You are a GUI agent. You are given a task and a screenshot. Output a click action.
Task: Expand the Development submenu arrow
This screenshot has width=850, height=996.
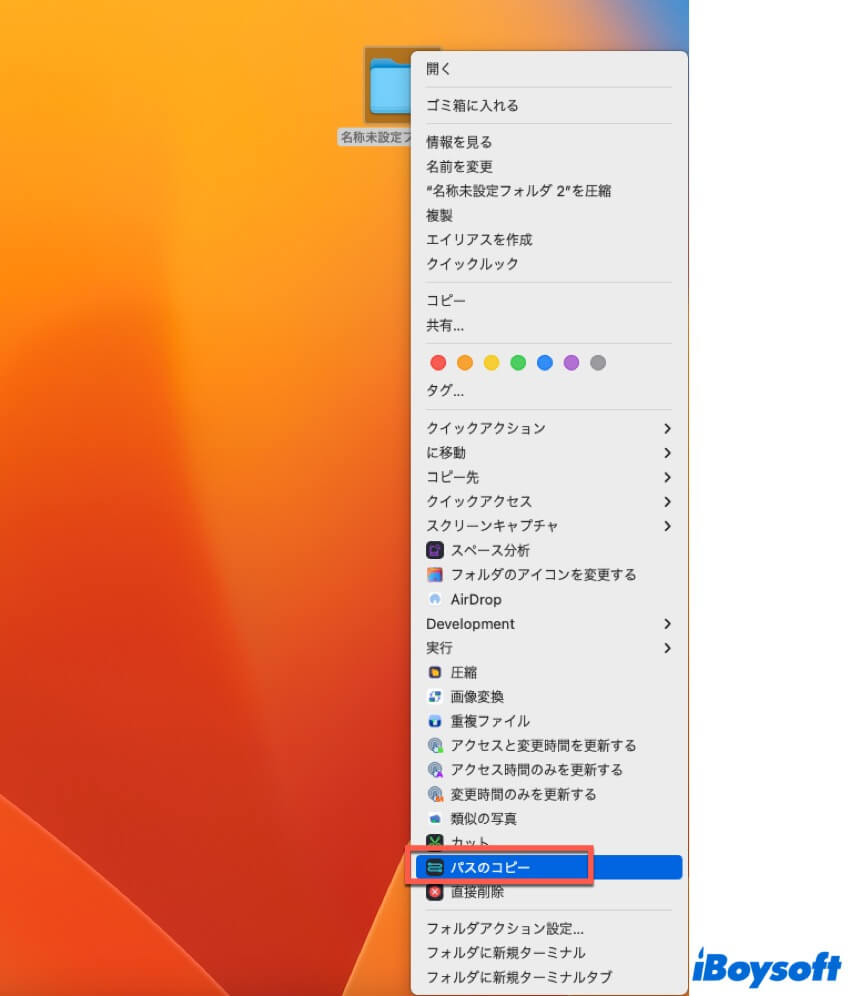[667, 624]
